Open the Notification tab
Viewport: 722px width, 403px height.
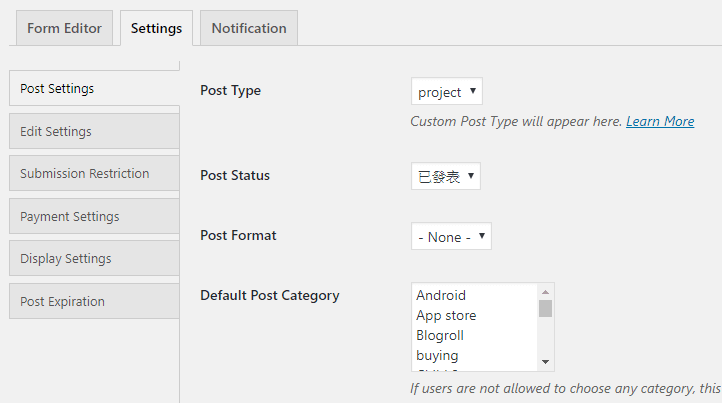[248, 28]
